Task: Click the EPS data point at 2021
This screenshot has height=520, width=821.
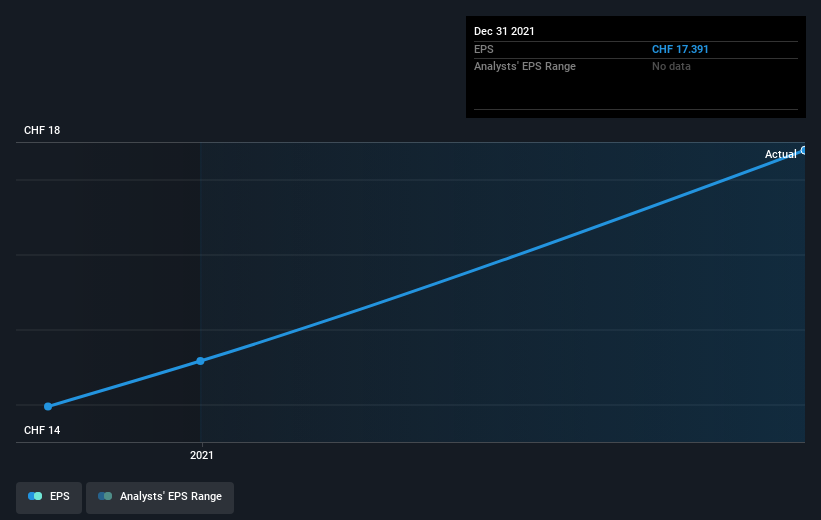Action: click(x=201, y=361)
